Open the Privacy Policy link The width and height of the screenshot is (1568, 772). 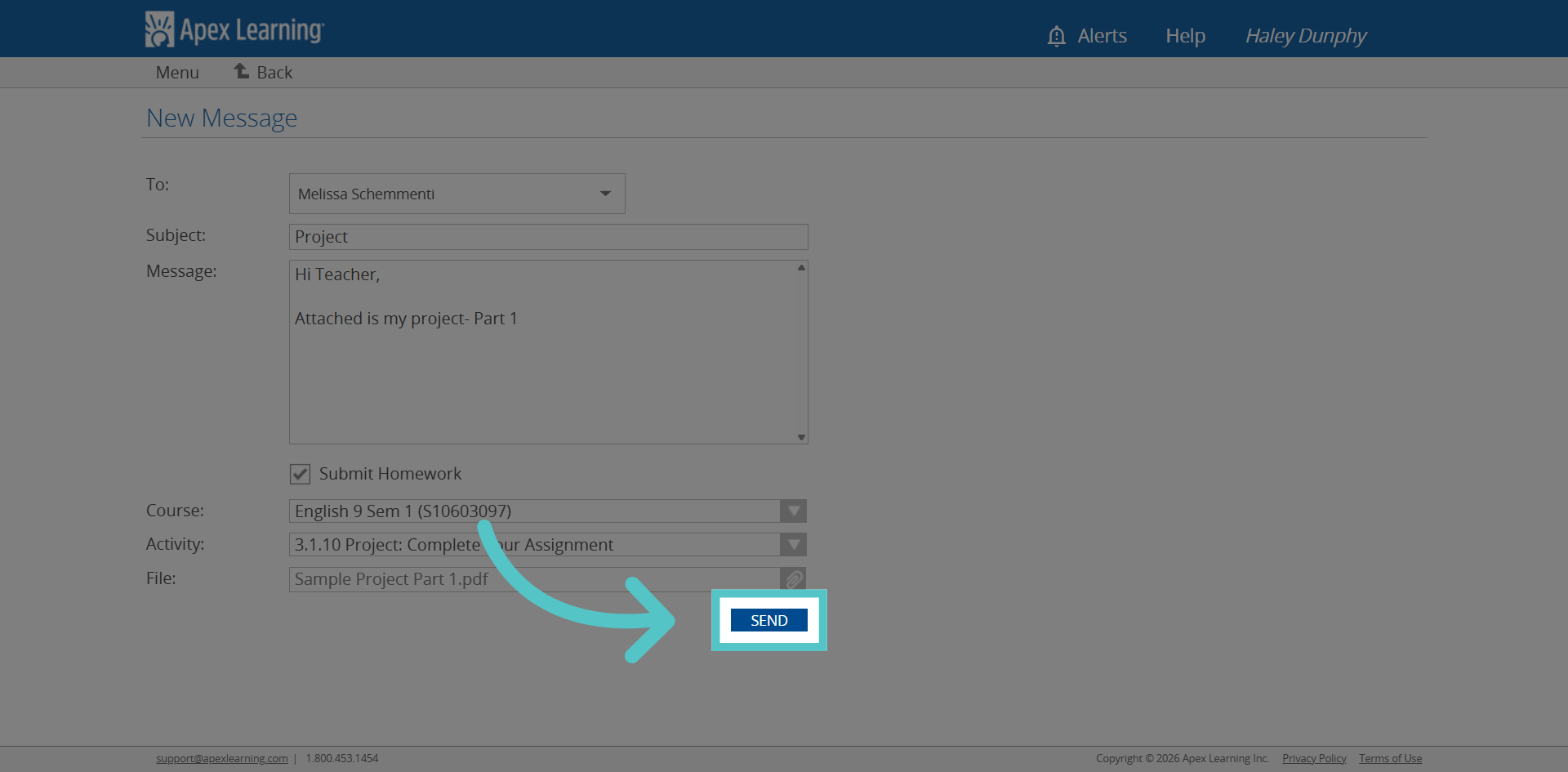[1314, 758]
